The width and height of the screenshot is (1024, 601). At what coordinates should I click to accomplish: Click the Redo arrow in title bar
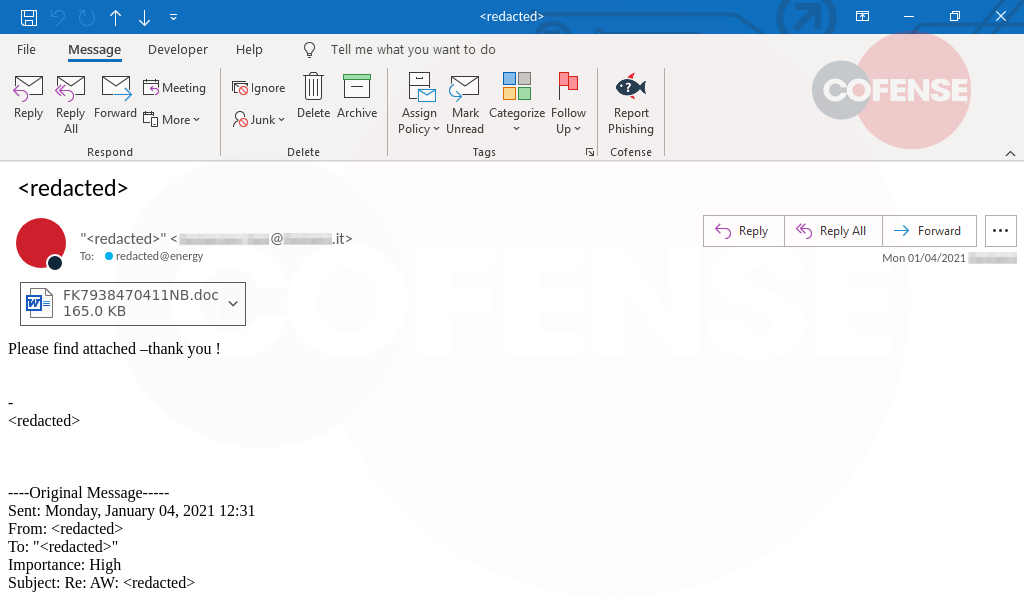click(x=87, y=17)
